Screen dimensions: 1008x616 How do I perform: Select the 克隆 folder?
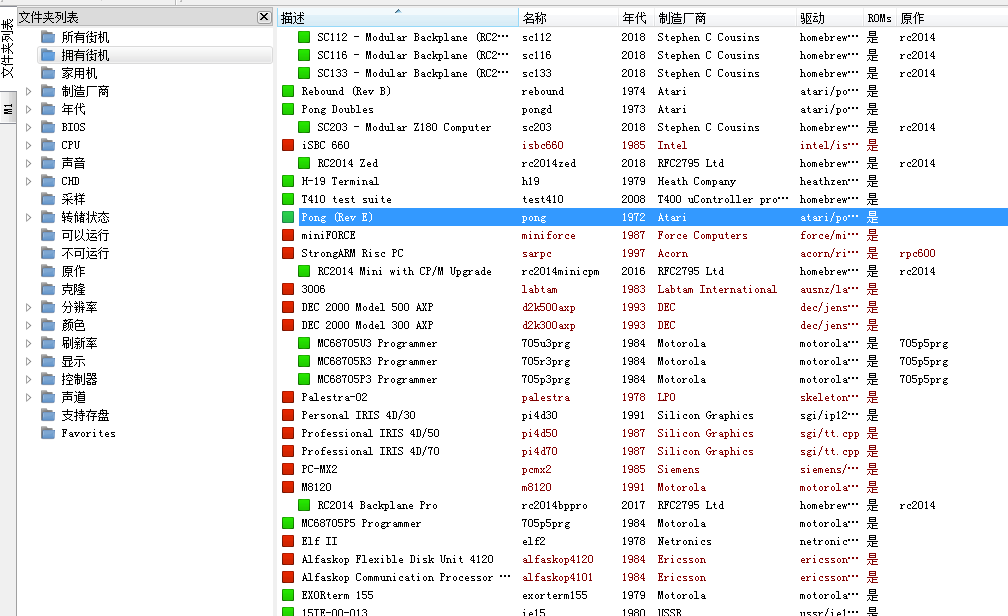tap(73, 289)
